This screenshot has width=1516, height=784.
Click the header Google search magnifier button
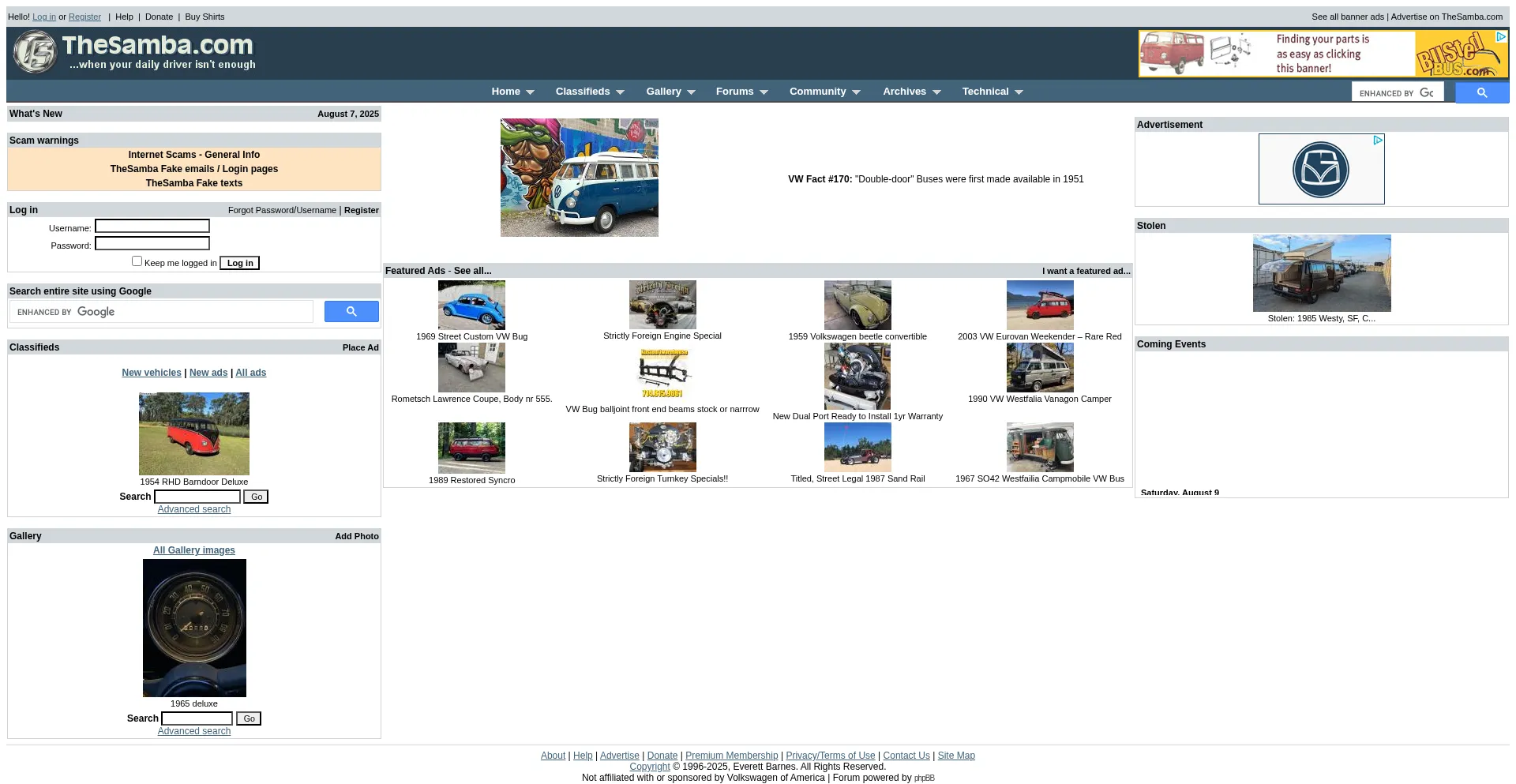point(1482,92)
